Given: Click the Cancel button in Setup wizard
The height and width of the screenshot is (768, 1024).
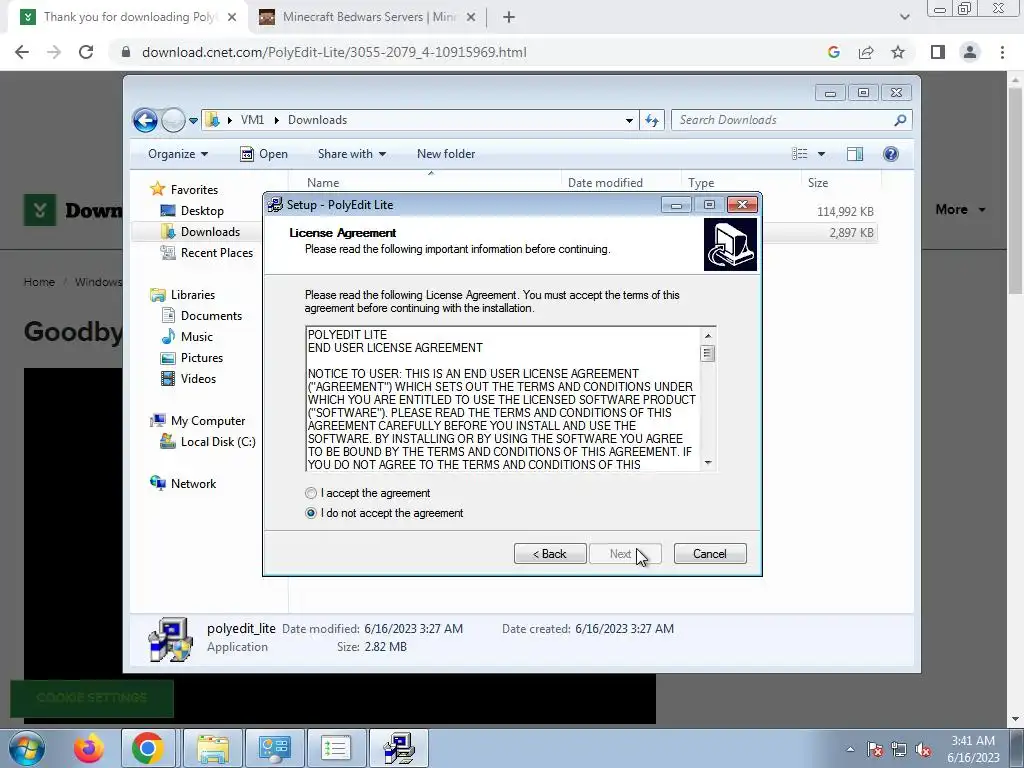Looking at the screenshot, I should (x=710, y=554).
